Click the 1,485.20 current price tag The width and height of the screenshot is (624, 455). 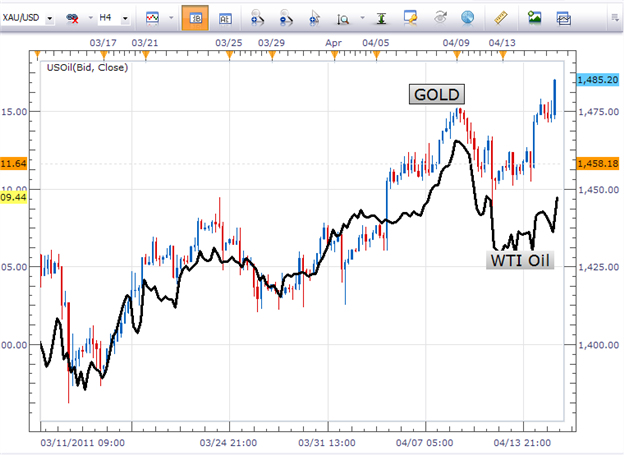coord(598,80)
